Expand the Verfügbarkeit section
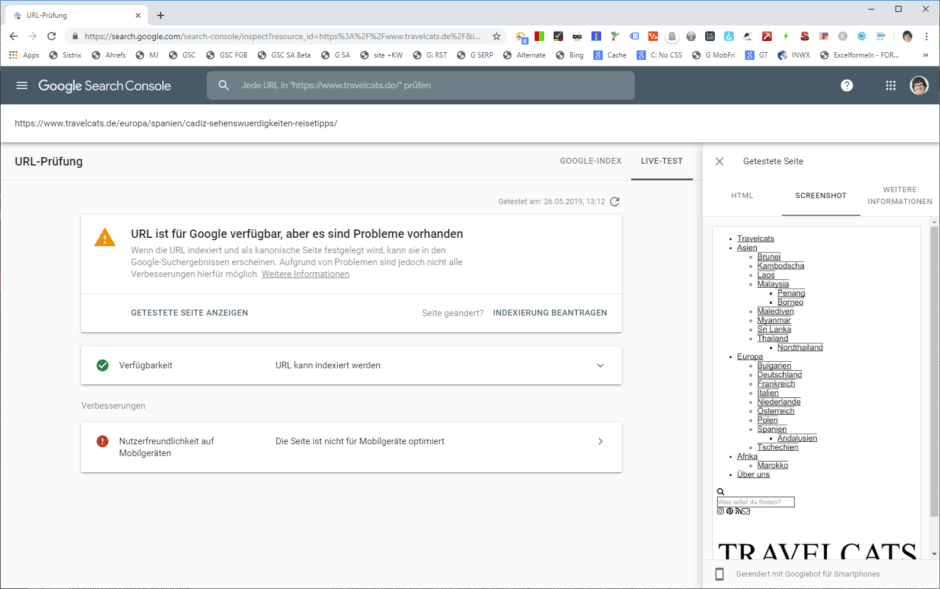The height and width of the screenshot is (589, 940). tap(600, 366)
